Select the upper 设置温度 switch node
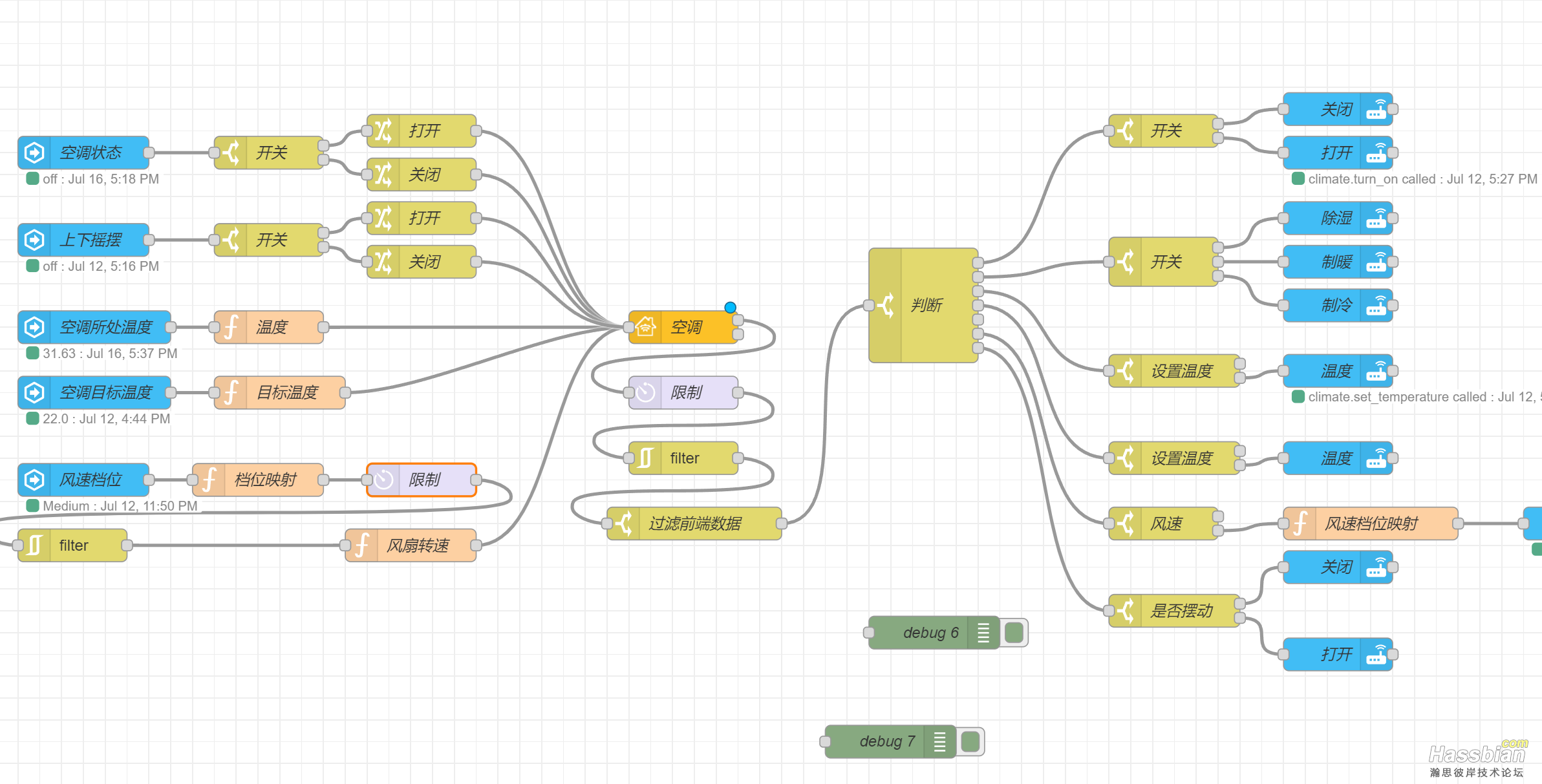 coord(1174,371)
